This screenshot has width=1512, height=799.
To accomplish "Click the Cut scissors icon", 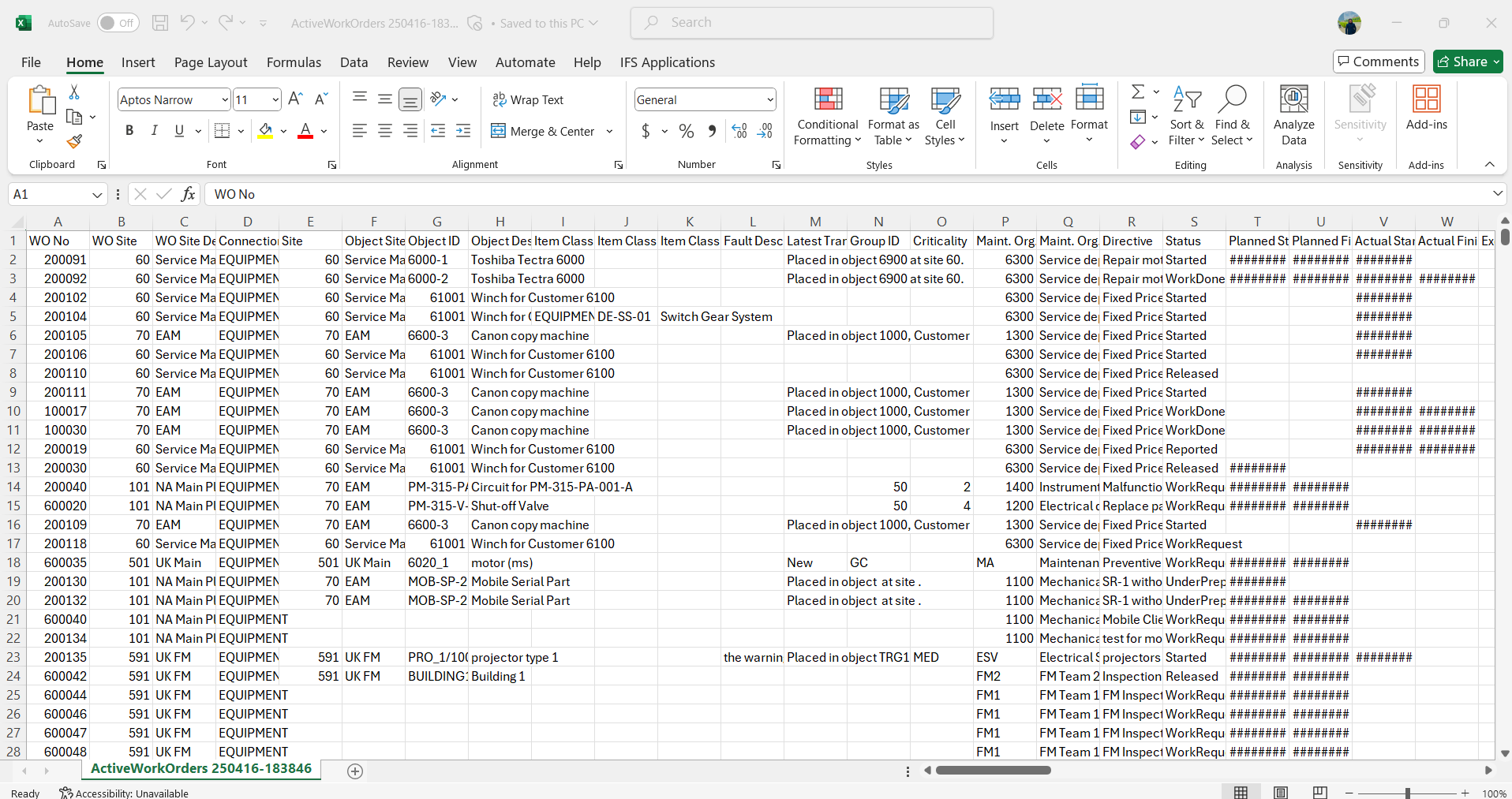I will coord(74,92).
